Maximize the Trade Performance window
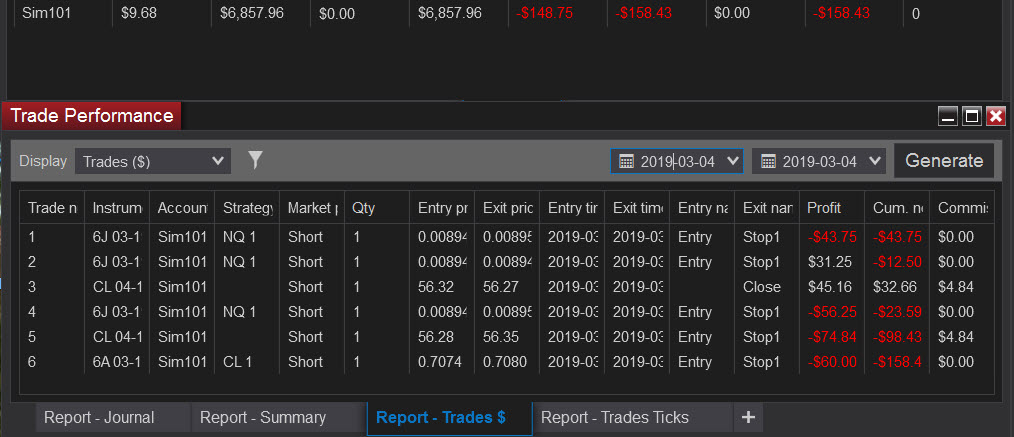The width and height of the screenshot is (1014, 437). tap(971, 116)
